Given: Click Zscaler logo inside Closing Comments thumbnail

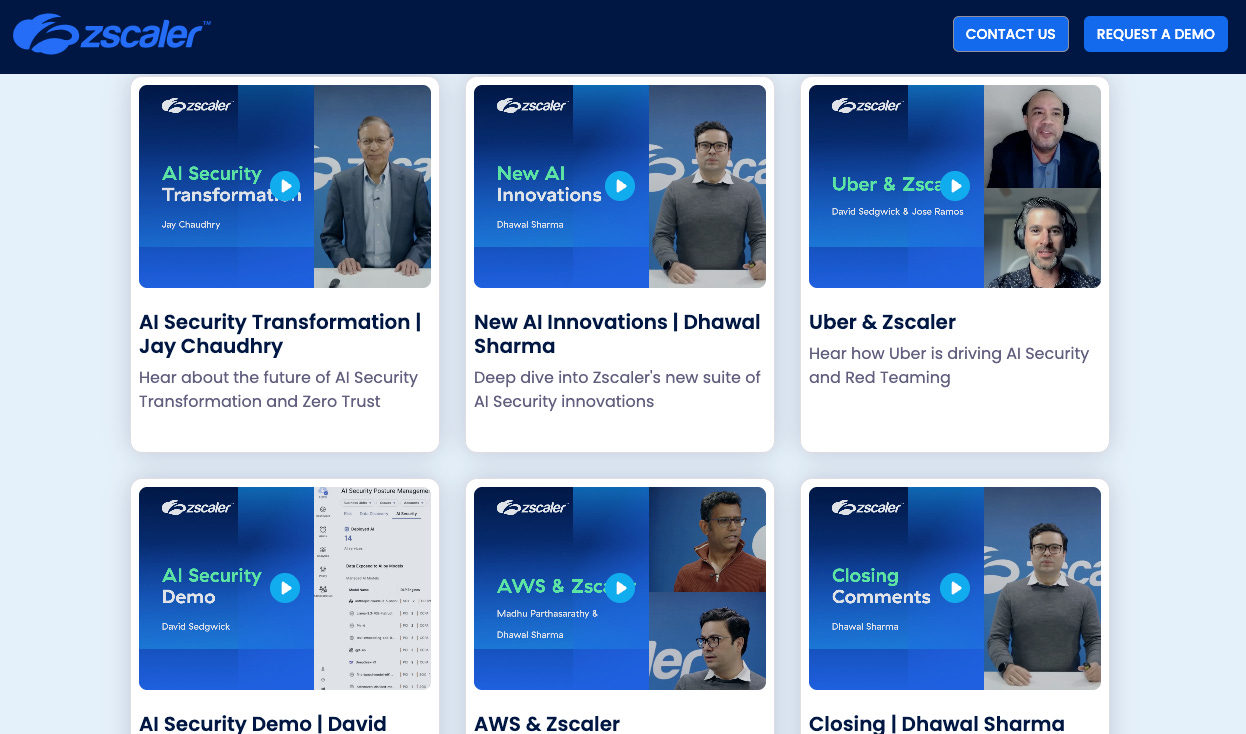Looking at the screenshot, I should coord(867,507).
